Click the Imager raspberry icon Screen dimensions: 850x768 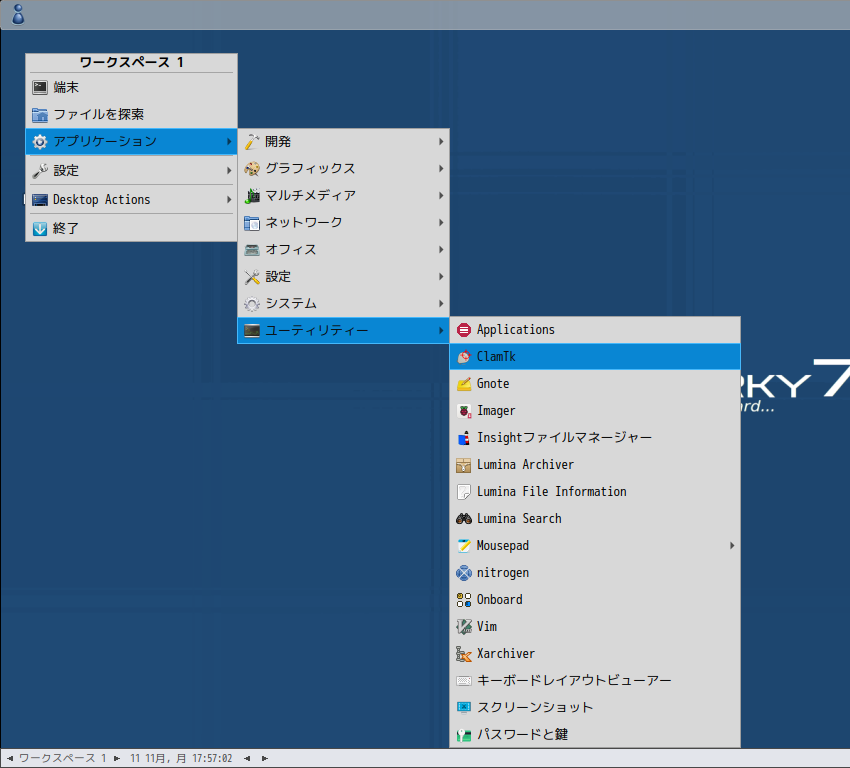click(x=463, y=411)
